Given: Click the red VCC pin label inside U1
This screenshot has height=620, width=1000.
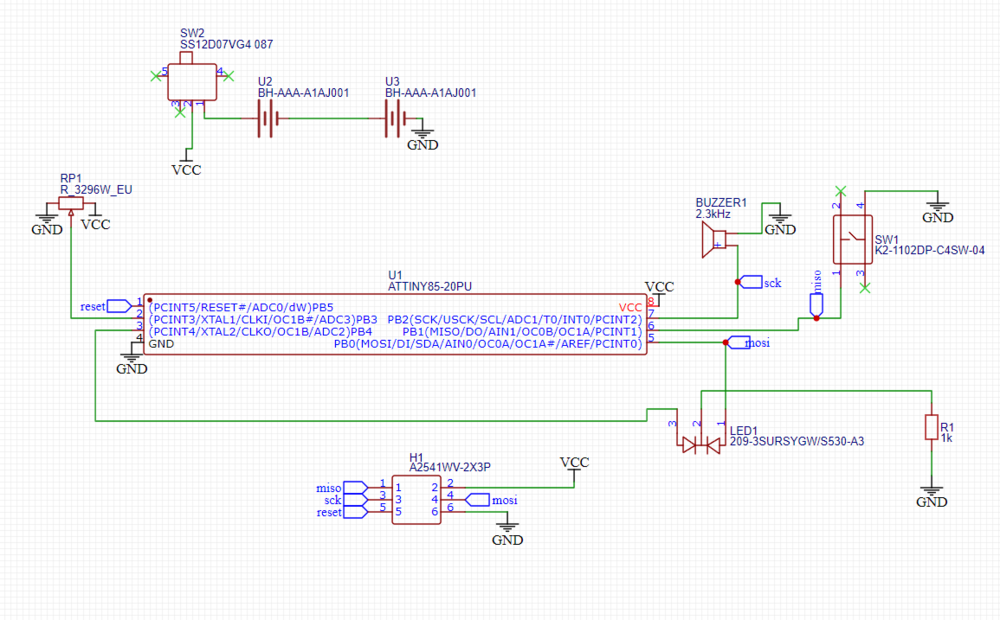Looking at the screenshot, I should tap(630, 306).
